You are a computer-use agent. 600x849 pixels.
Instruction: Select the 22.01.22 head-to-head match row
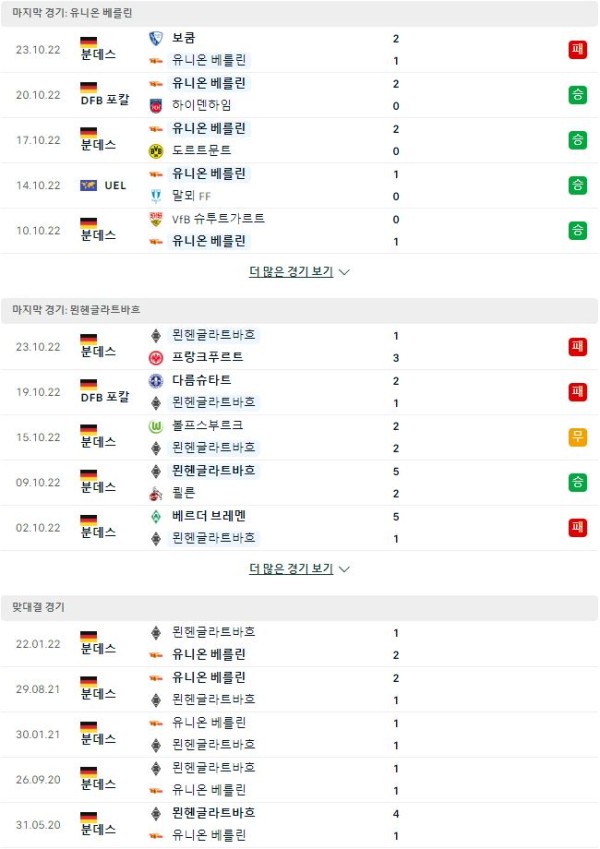pos(299,644)
